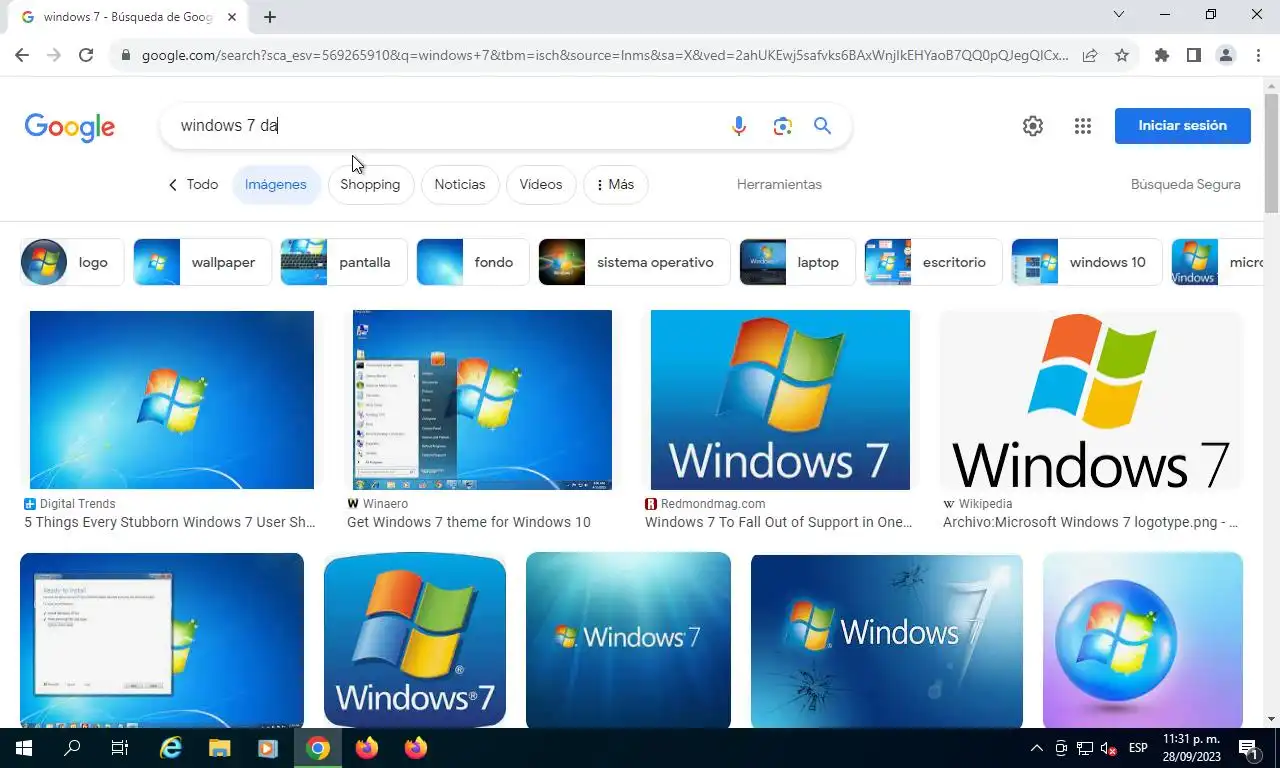View site information lock icon
1280x768 pixels.
[x=126, y=56]
